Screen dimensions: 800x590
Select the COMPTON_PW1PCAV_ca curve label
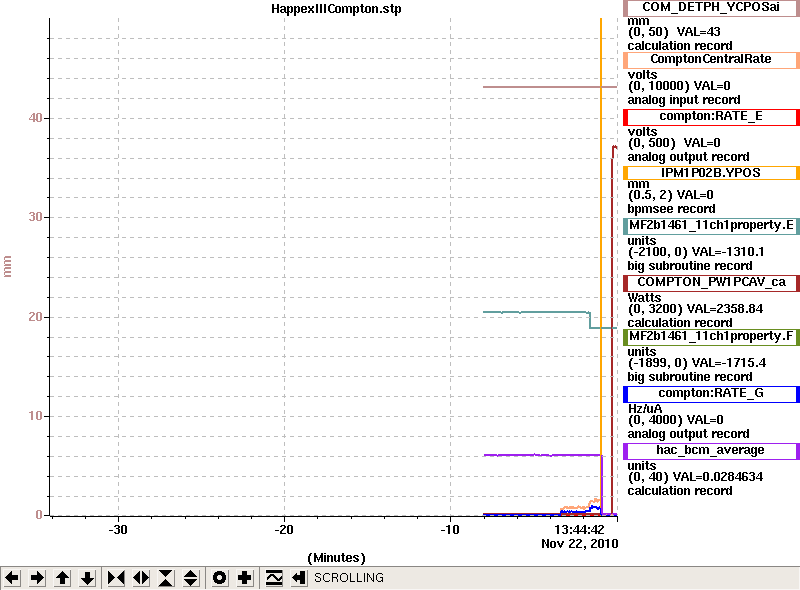pos(711,283)
